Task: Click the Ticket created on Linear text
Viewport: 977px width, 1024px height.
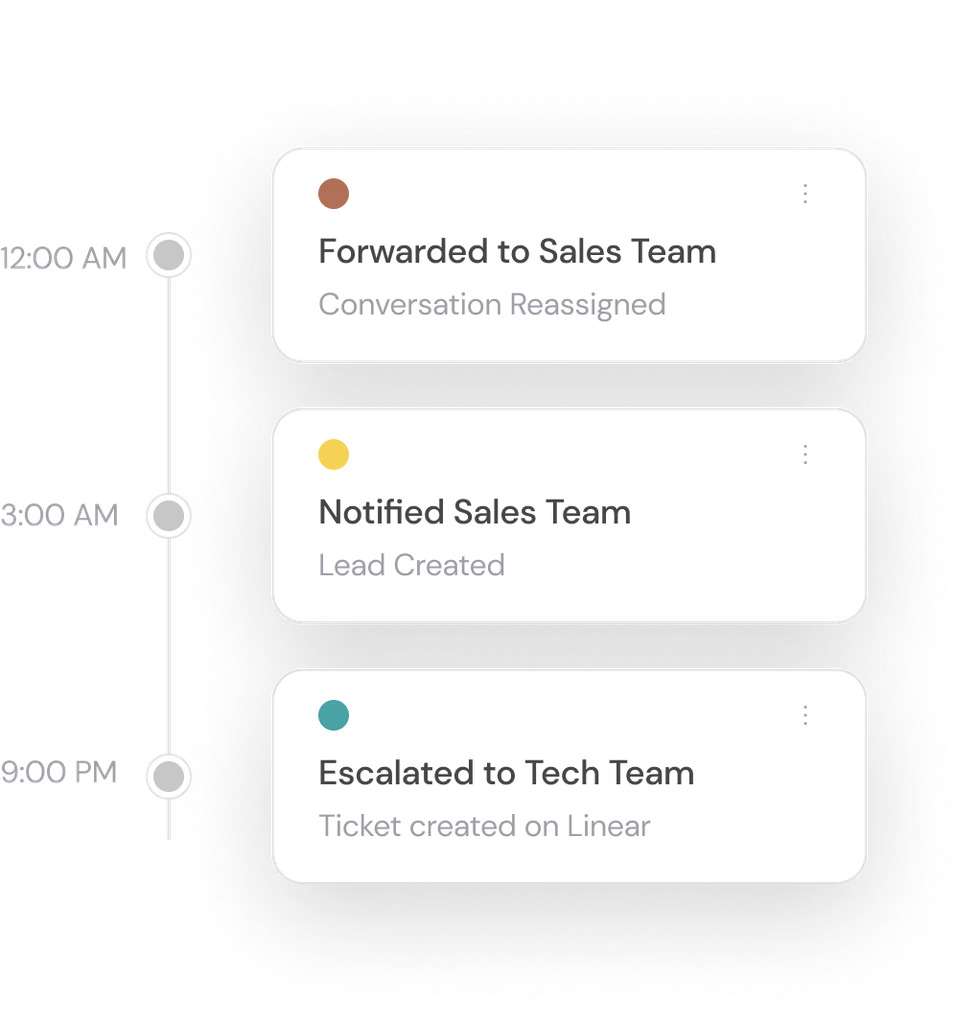Action: (484, 826)
